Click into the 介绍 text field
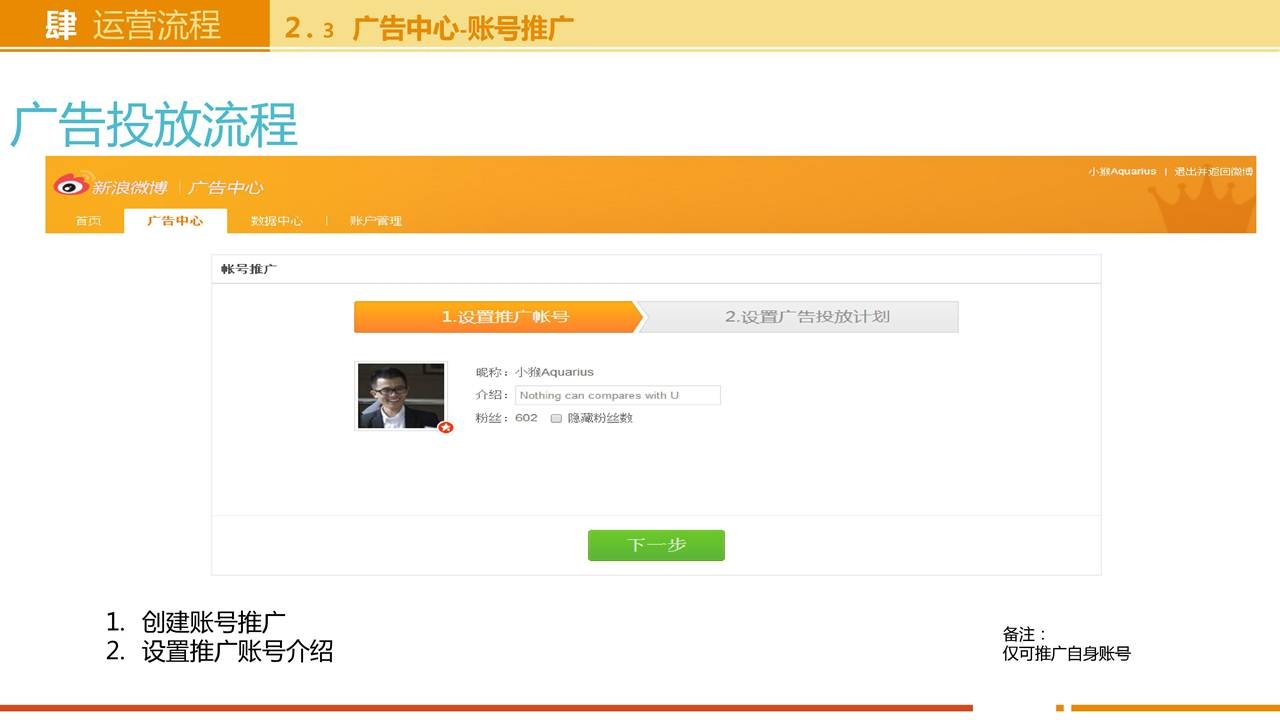Screen dimensions: 1280x720 (617, 395)
